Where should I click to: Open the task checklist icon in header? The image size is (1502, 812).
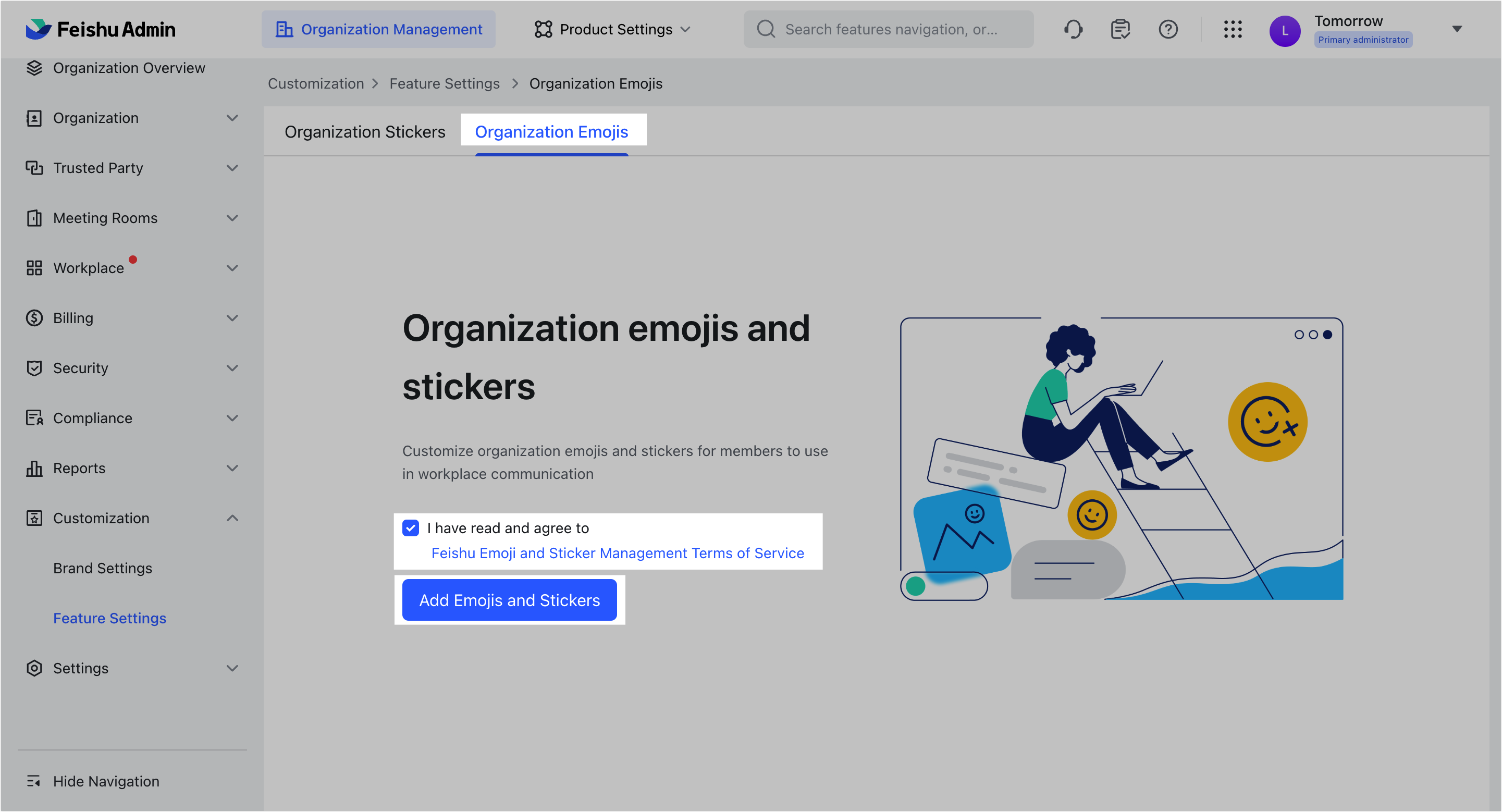click(x=1120, y=29)
